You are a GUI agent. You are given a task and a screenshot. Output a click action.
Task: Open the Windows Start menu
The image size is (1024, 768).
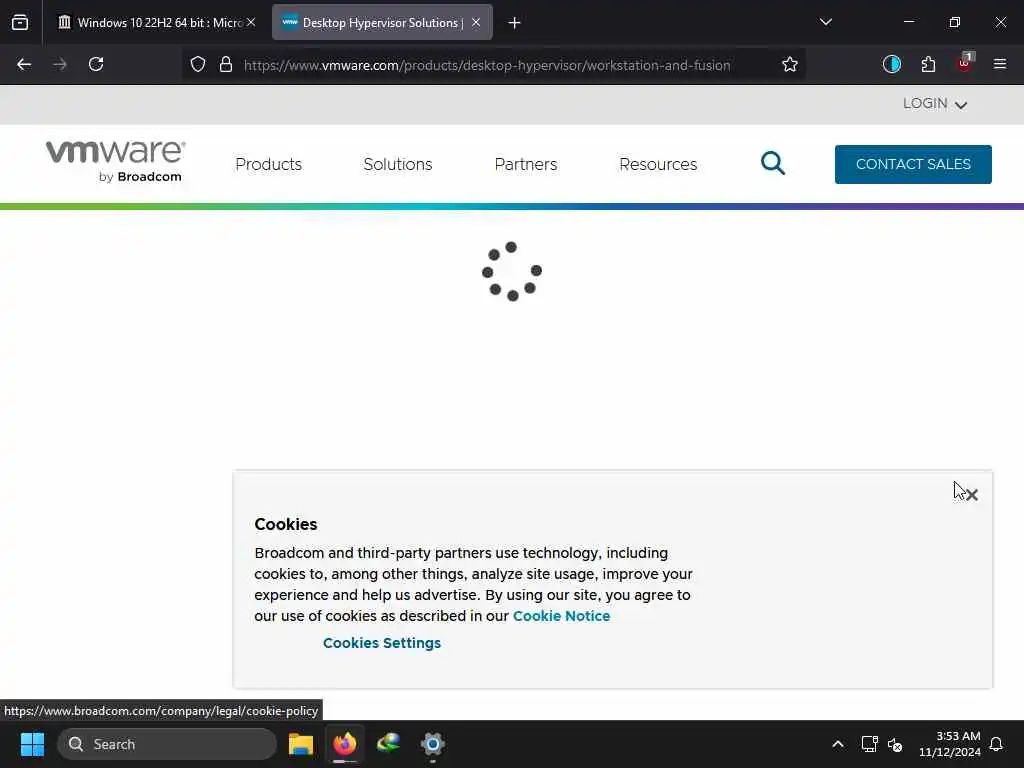(32, 744)
